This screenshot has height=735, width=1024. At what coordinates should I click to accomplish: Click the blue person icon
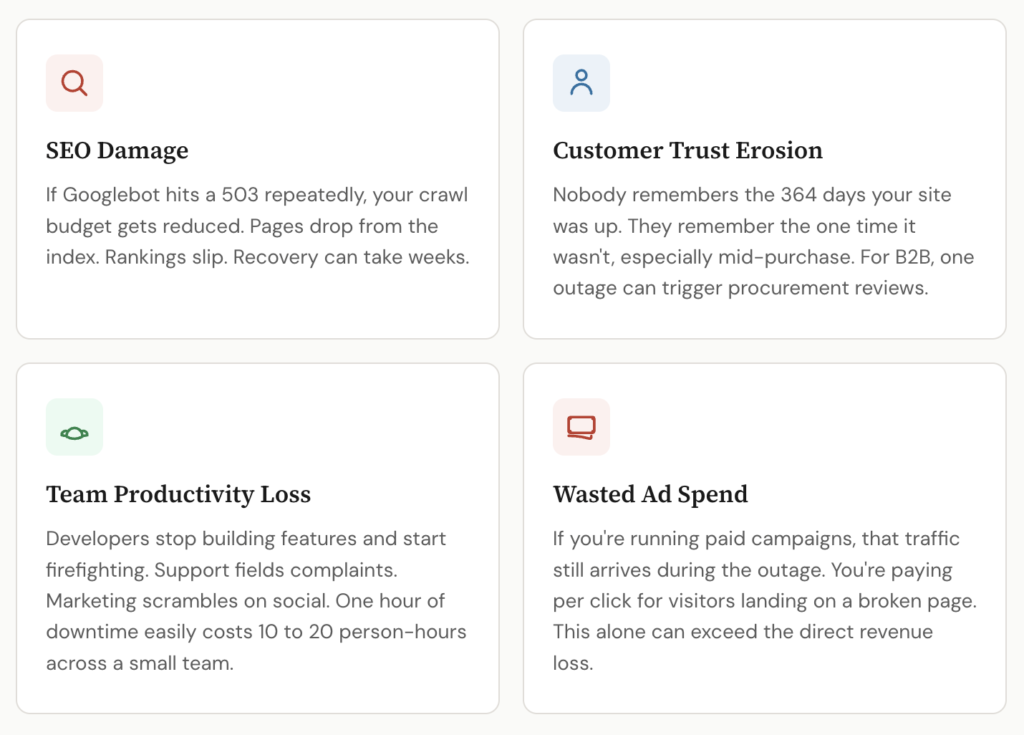pyautogui.click(x=581, y=83)
